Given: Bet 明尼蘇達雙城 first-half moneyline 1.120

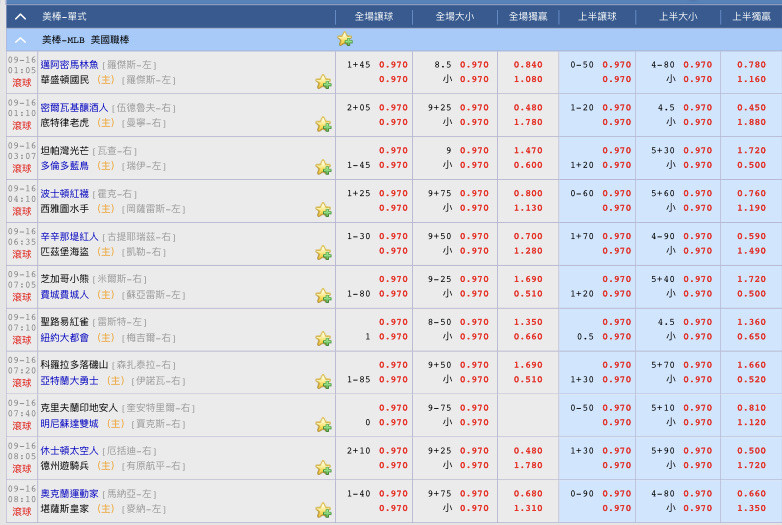Looking at the screenshot, I should pos(751,422).
